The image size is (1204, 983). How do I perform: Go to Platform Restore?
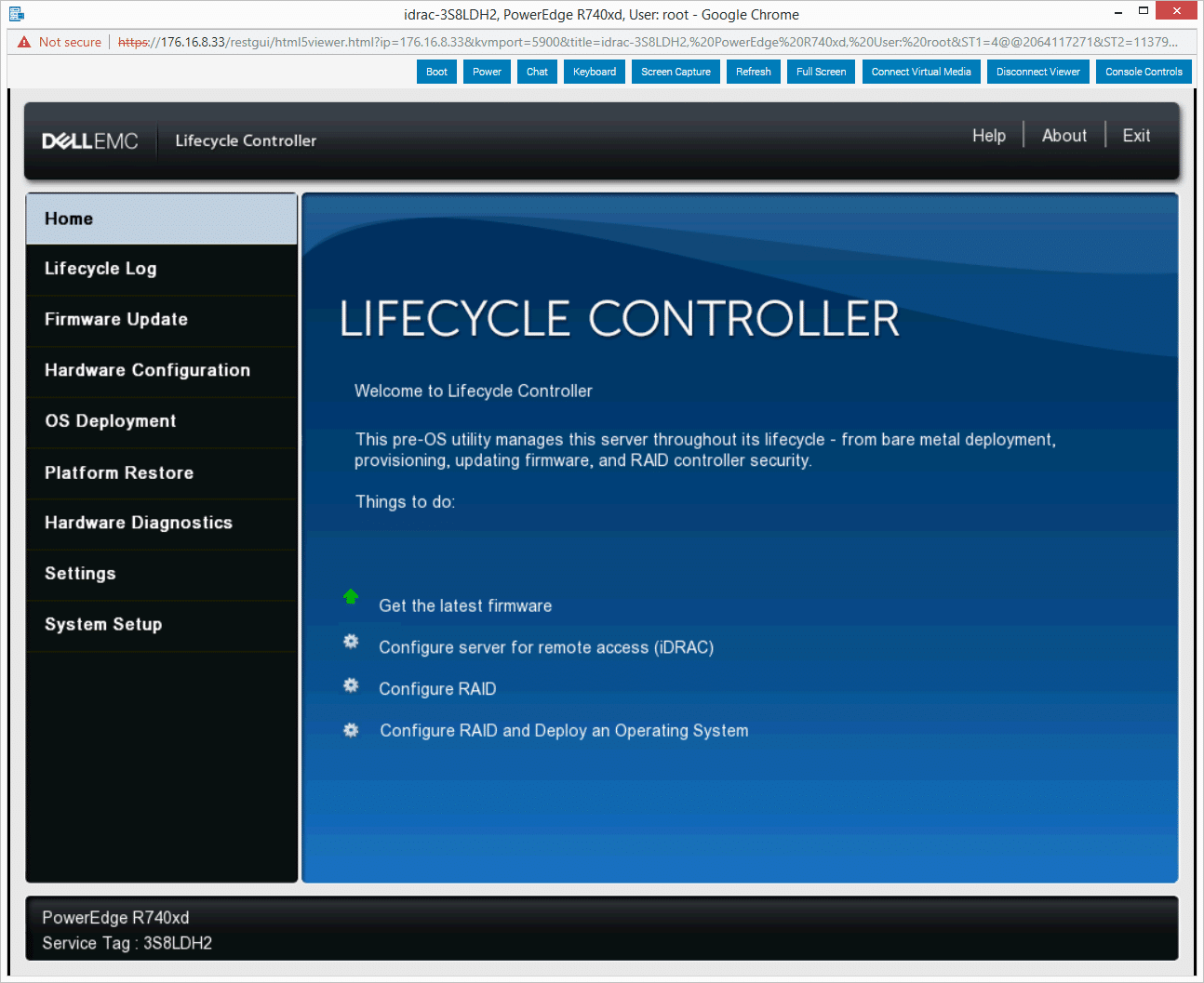[162, 472]
